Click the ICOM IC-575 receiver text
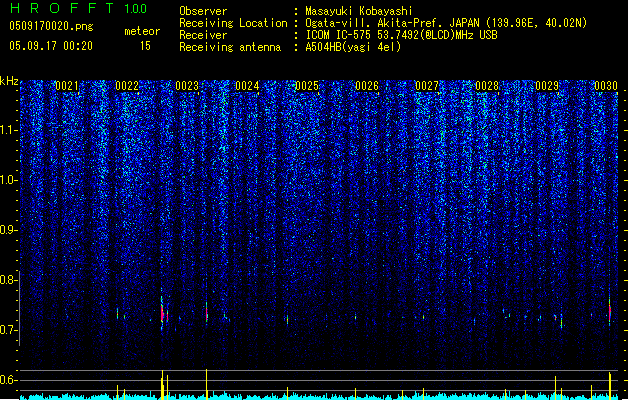The height and width of the screenshot is (400, 629). click(x=402, y=35)
